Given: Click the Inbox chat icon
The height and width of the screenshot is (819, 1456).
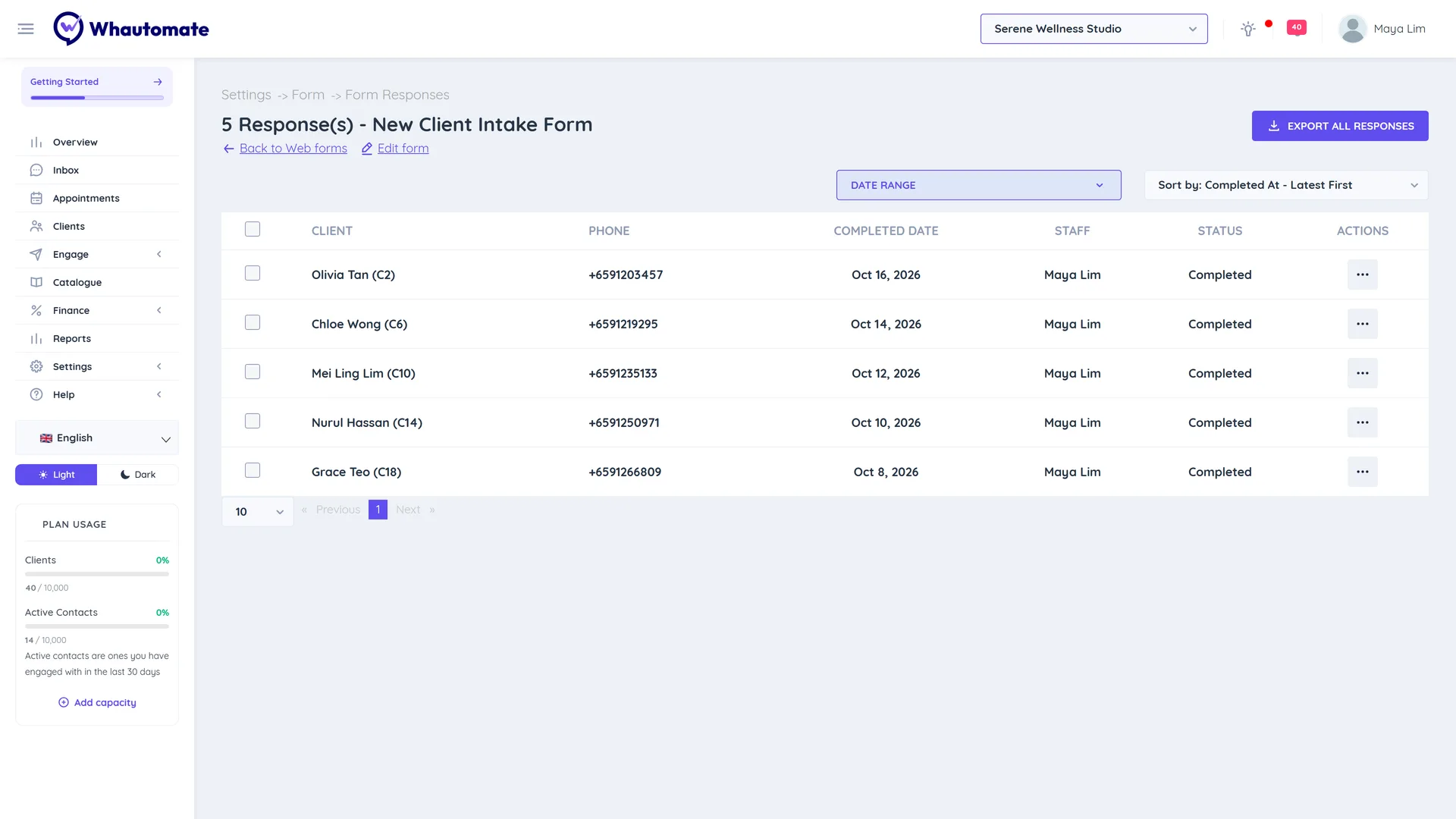Looking at the screenshot, I should pyautogui.click(x=36, y=171).
